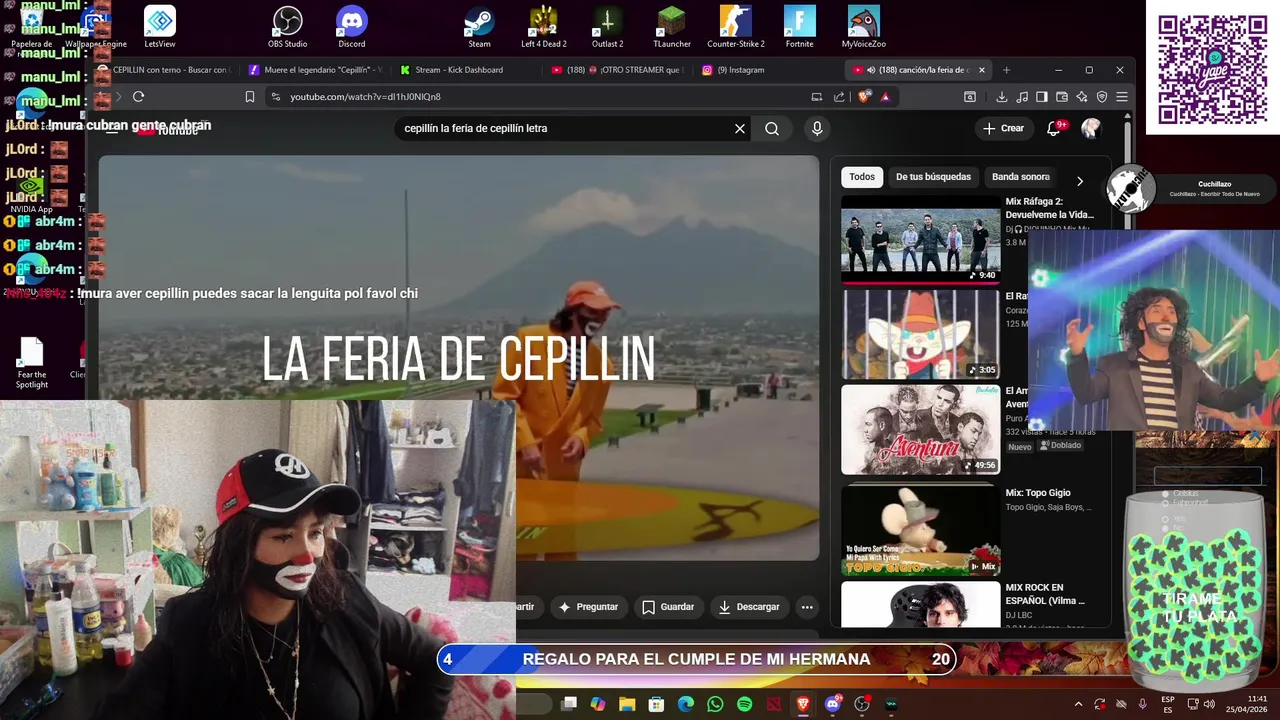Screen dimensions: 1280x720
Task: Select De tus búsquedas filter chip
Action: tap(933, 177)
